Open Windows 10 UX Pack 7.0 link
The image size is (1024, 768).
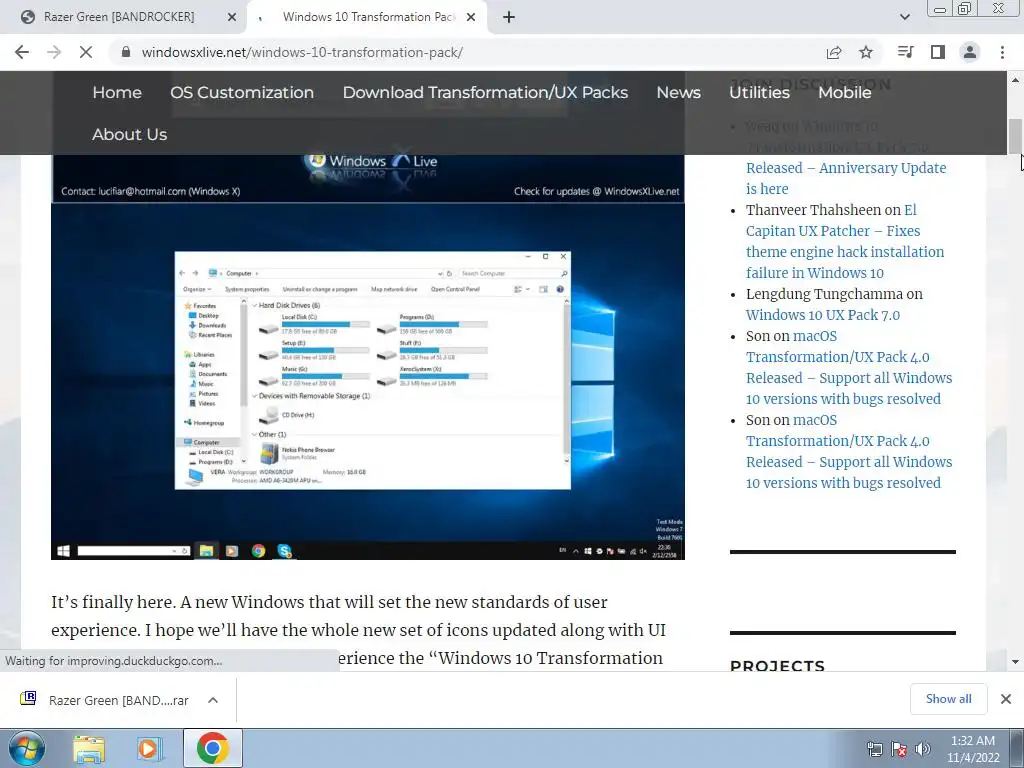pos(823,315)
